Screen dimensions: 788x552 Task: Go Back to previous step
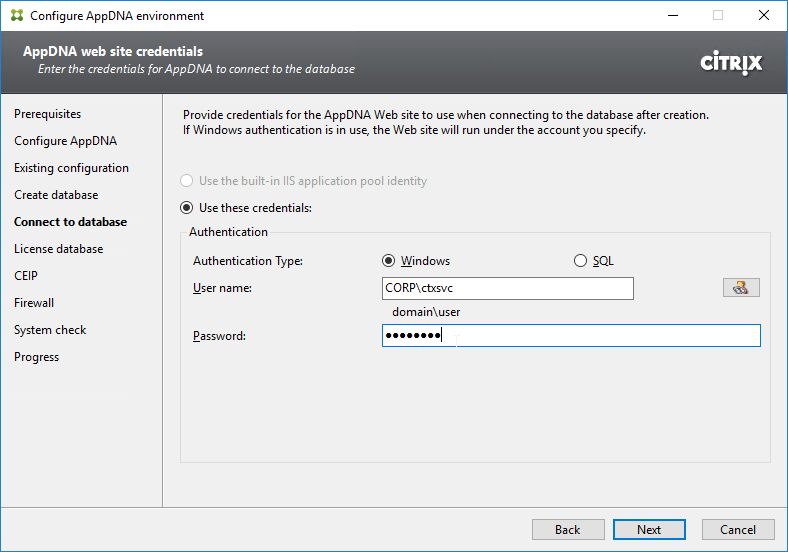click(x=568, y=530)
